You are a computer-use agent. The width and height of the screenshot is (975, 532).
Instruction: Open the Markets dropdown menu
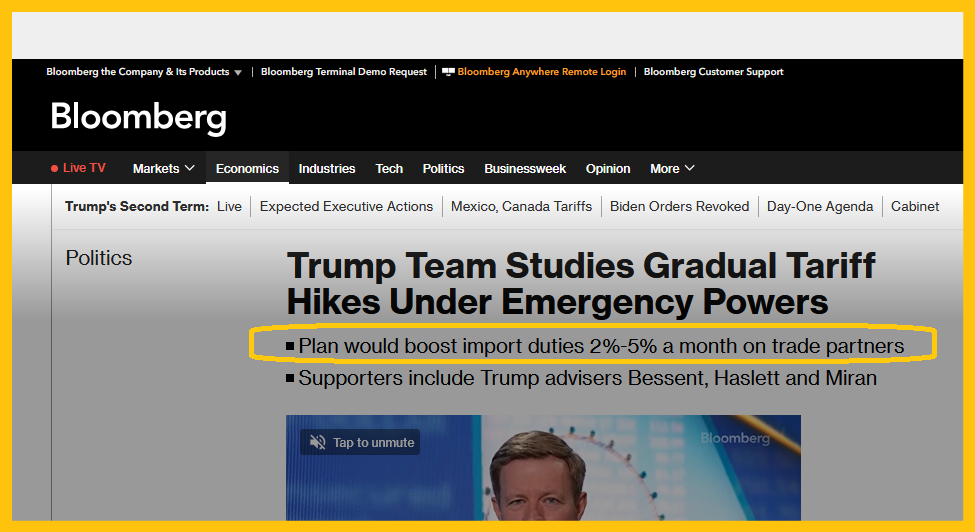click(164, 169)
